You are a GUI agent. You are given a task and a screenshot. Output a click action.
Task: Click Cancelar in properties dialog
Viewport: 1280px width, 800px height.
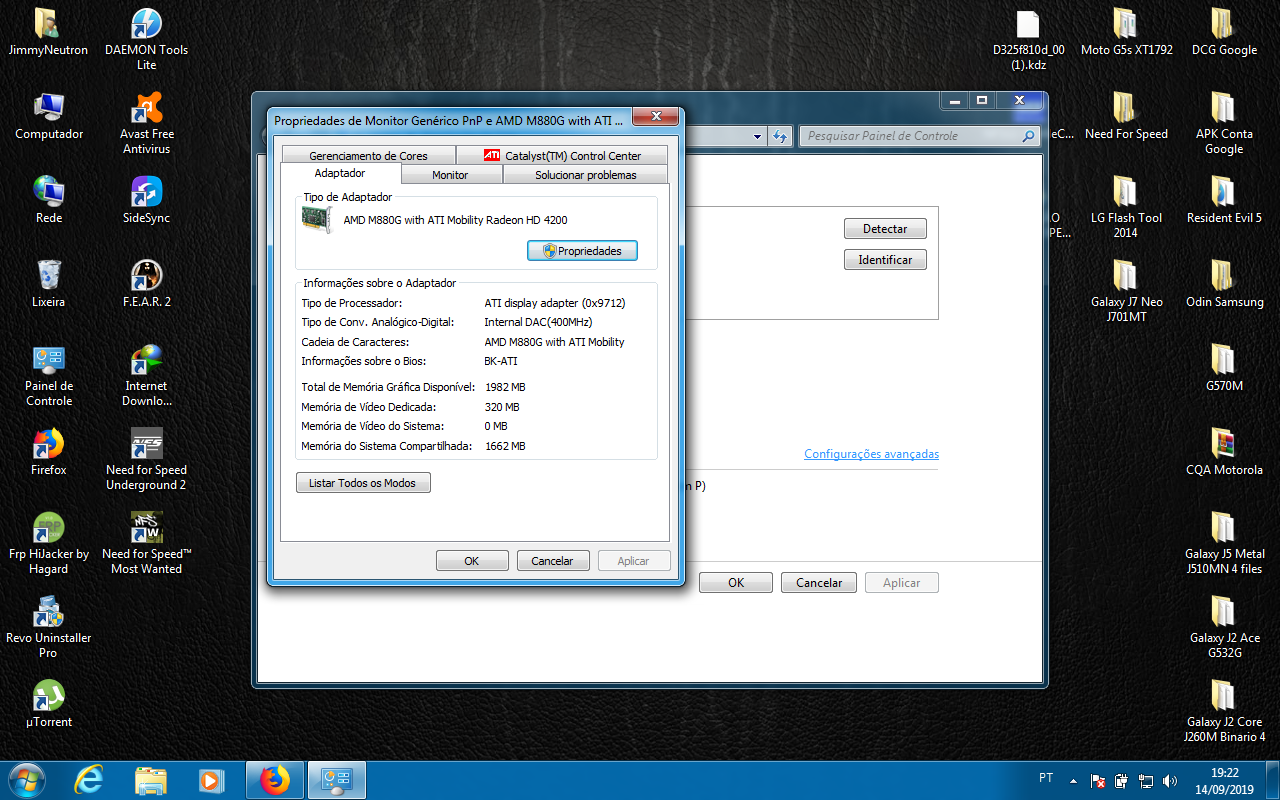coord(552,561)
